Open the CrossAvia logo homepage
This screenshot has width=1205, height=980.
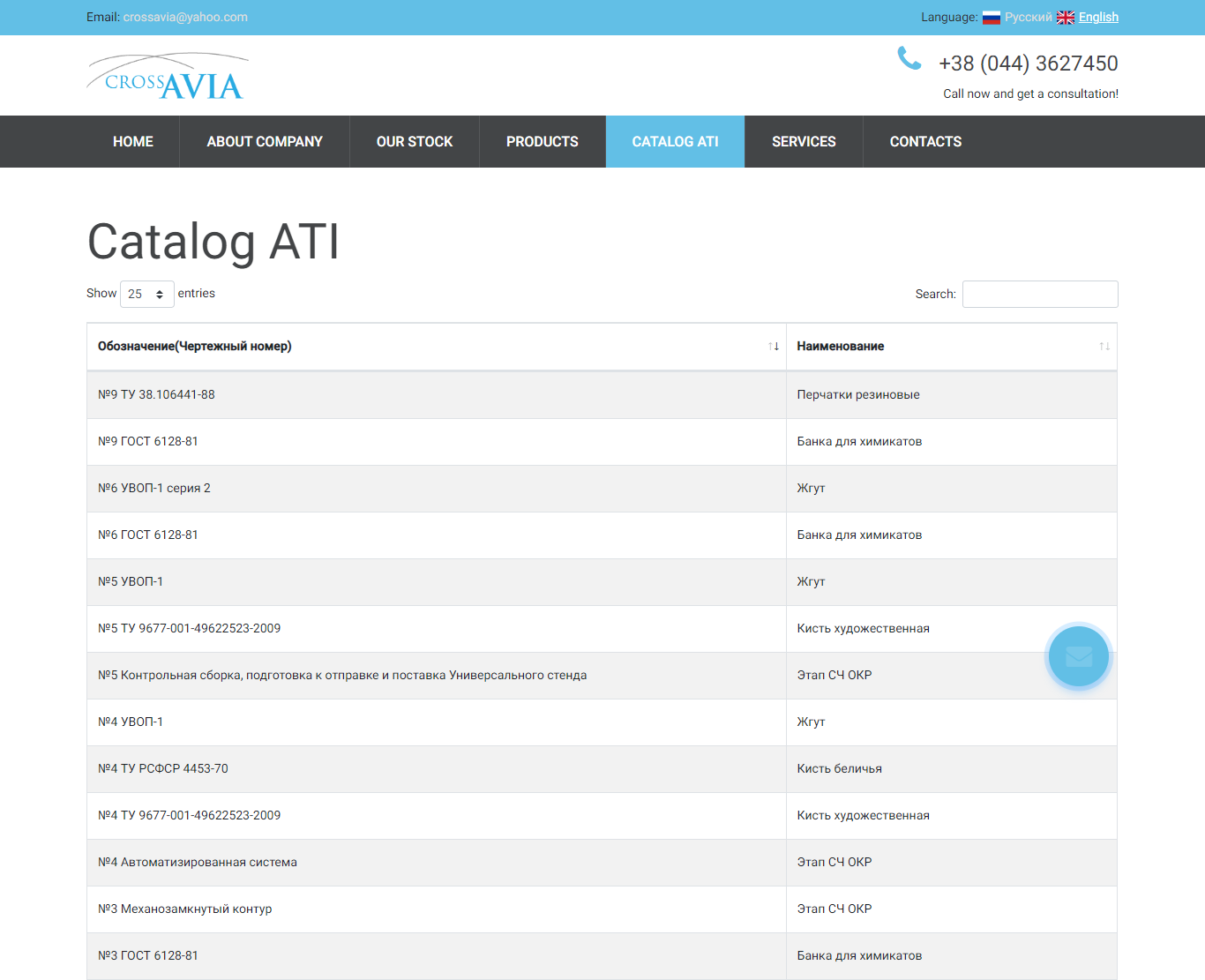coord(168,76)
